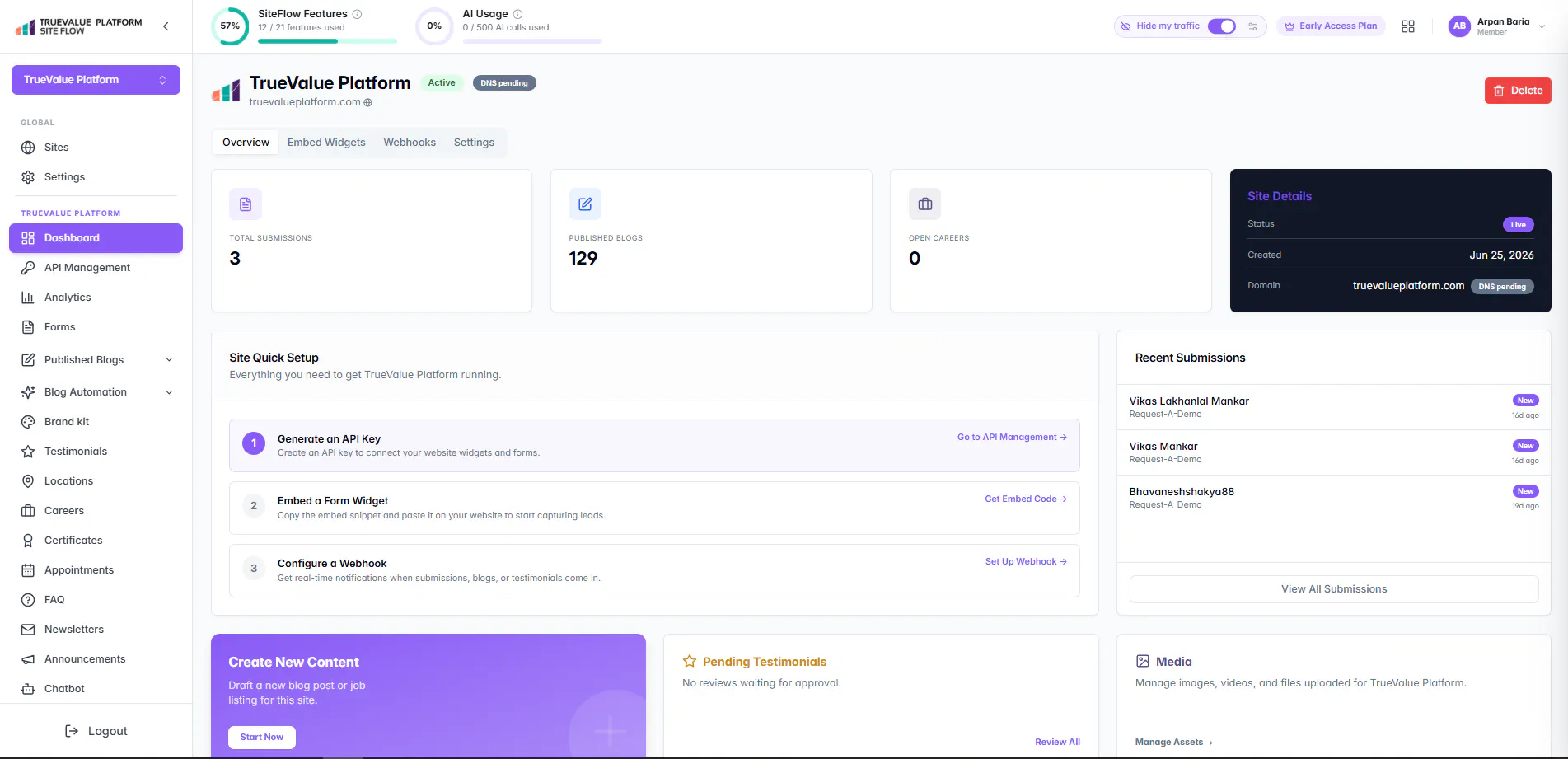Switch to the Embed Widgets tab
Image resolution: width=1568 pixels, height=759 pixels.
click(326, 143)
